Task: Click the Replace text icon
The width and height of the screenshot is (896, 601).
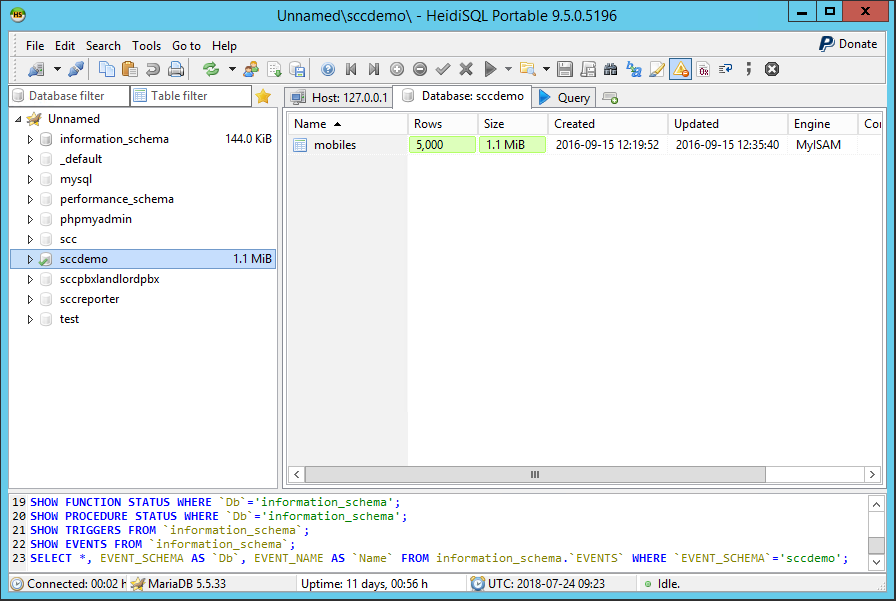Action: click(634, 70)
